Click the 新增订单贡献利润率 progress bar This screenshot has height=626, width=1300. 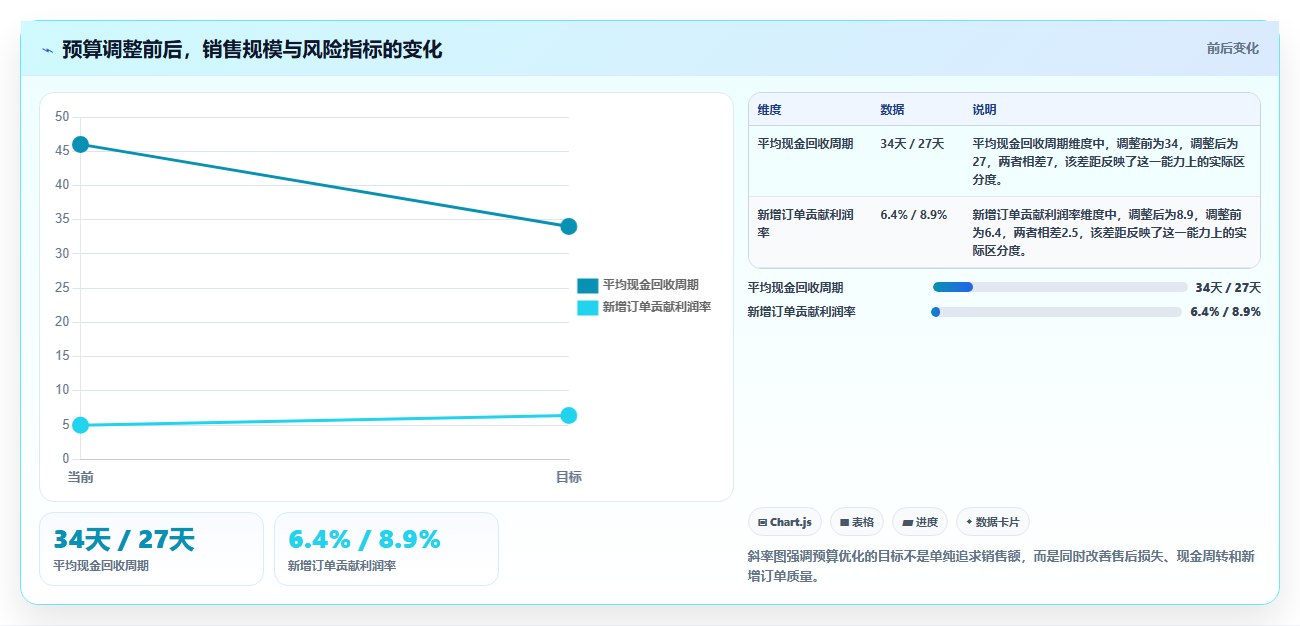point(1056,312)
